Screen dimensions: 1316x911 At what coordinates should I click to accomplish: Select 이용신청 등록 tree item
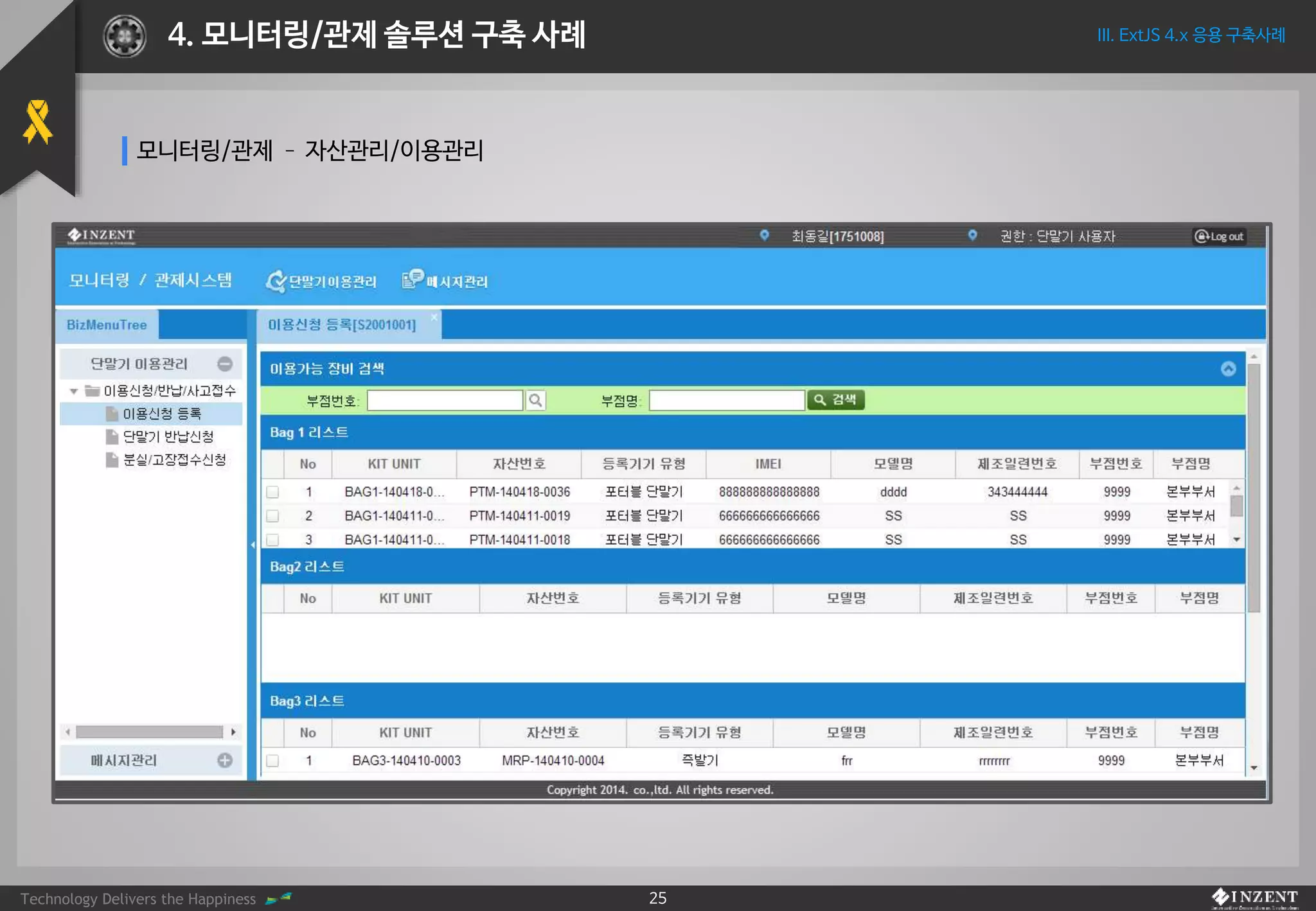pyautogui.click(x=151, y=413)
